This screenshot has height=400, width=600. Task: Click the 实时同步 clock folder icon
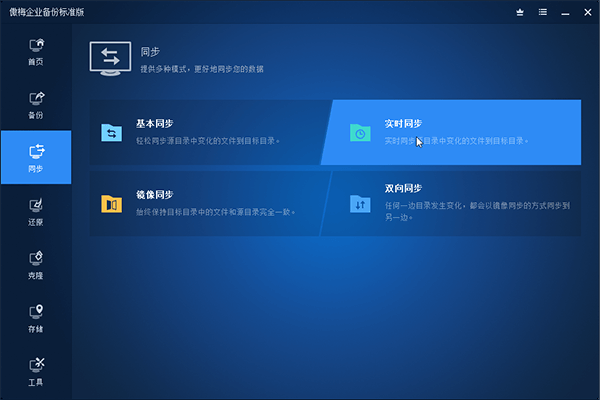pyautogui.click(x=360, y=132)
